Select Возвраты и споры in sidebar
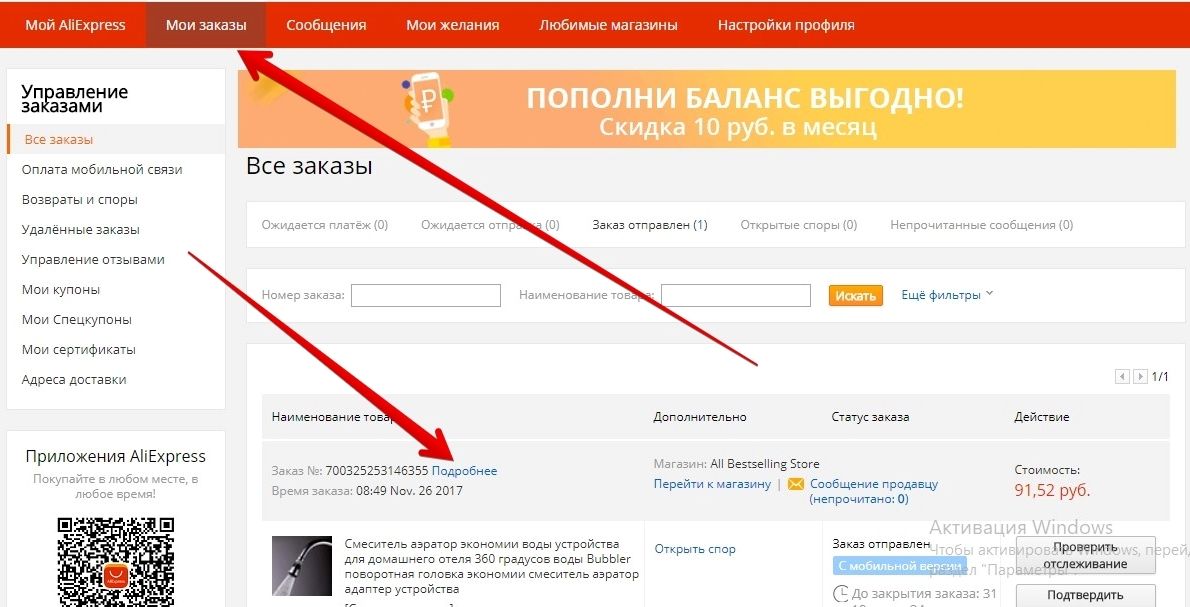The height and width of the screenshot is (607, 1190). pos(80,200)
